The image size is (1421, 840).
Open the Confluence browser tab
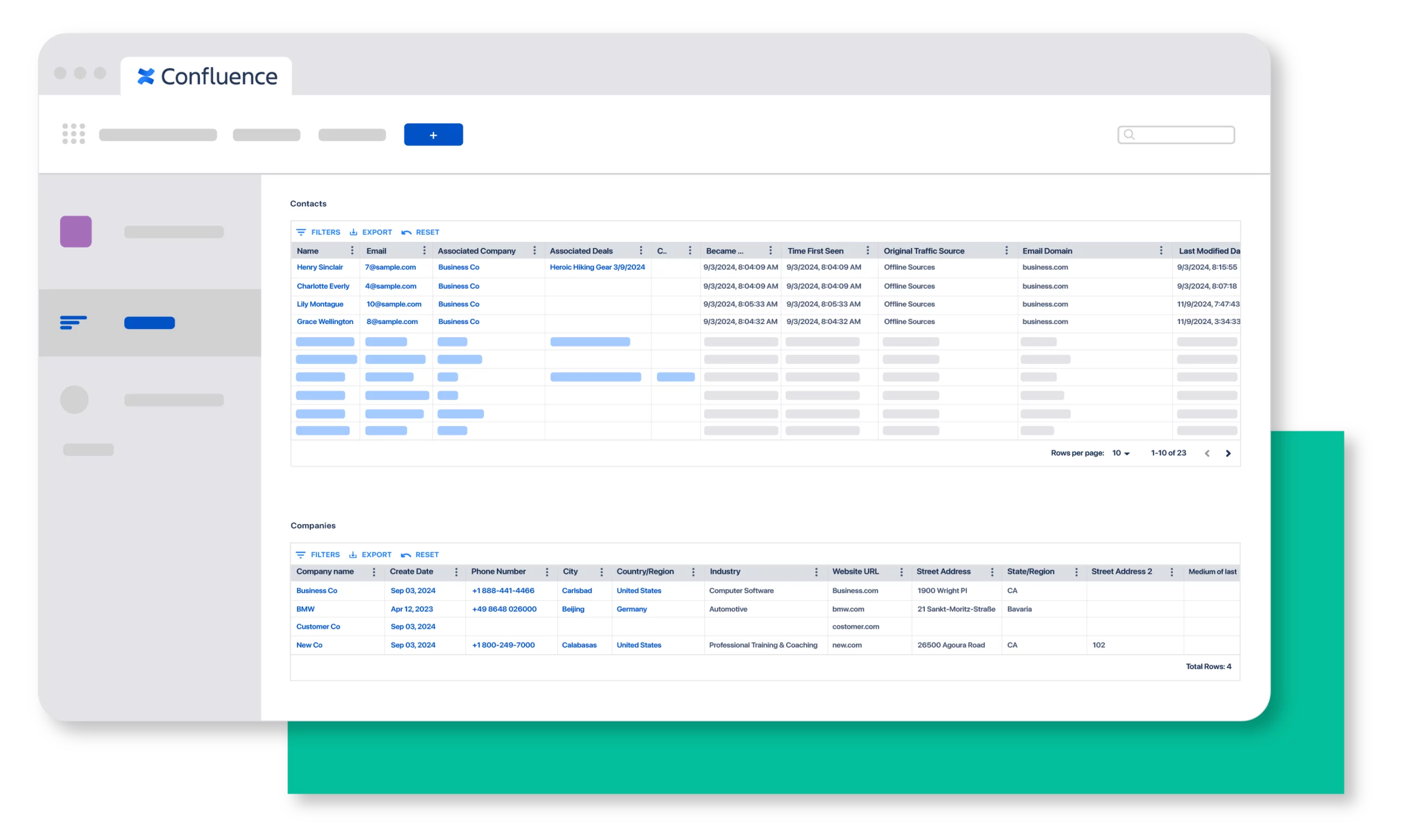[x=206, y=77]
